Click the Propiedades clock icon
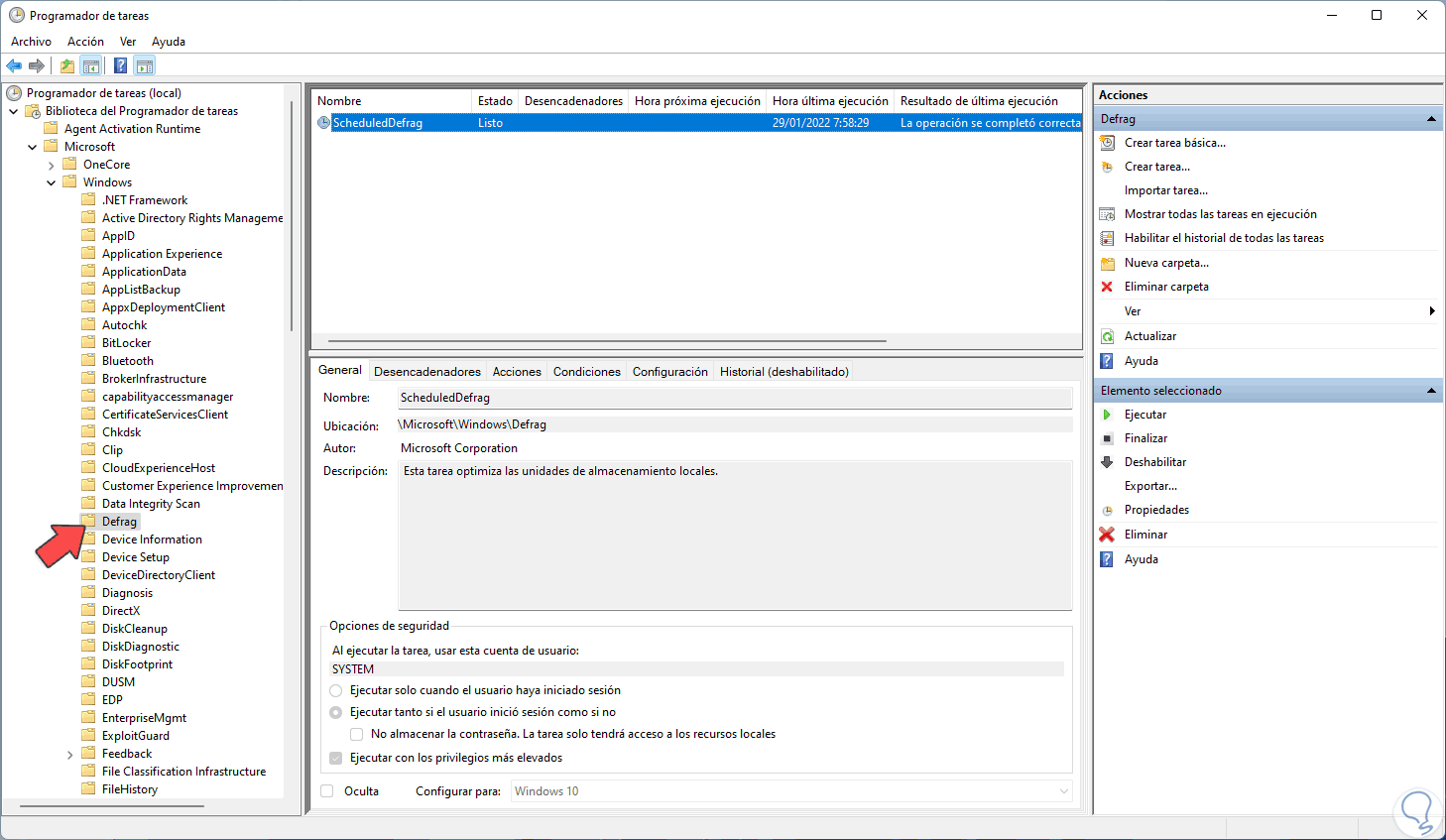The image size is (1446, 840). click(x=1107, y=510)
